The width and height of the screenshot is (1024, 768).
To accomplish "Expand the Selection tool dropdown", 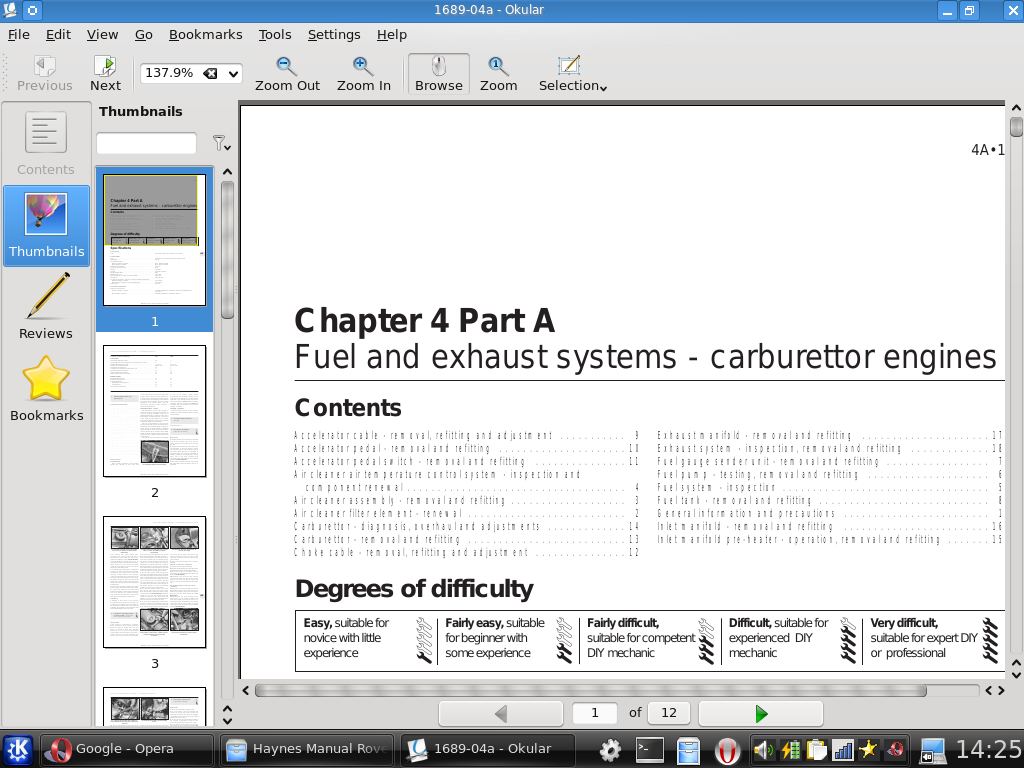I will (x=603, y=87).
